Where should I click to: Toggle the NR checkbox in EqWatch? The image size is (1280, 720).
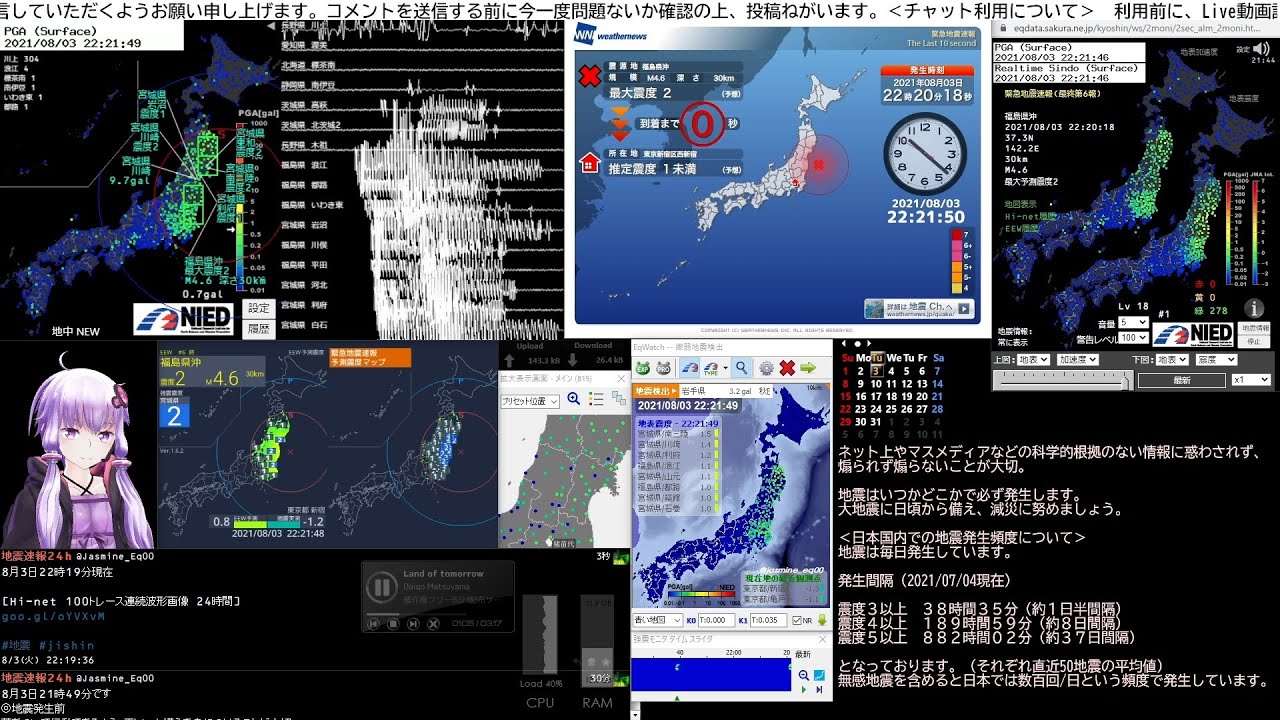[x=796, y=620]
